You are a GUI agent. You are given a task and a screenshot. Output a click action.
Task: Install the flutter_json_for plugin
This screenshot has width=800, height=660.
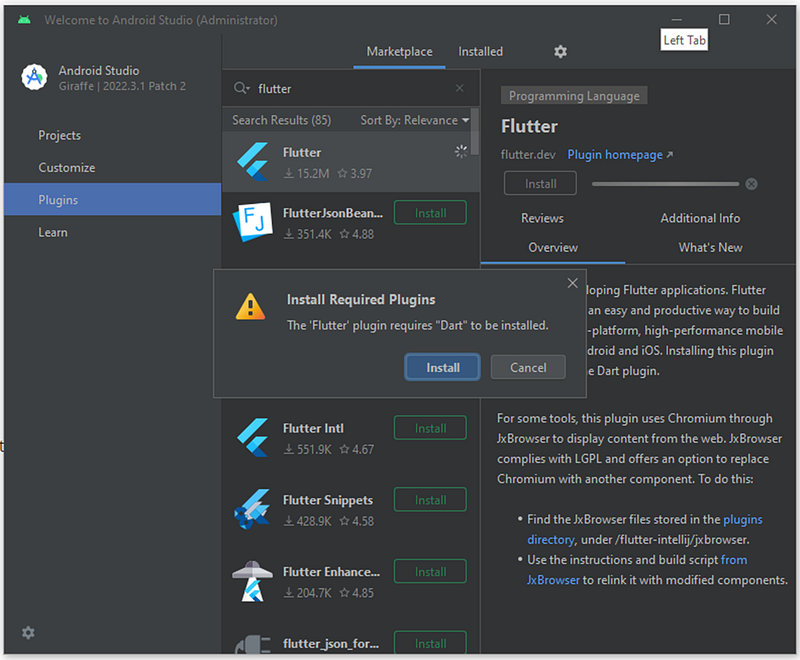pos(430,643)
